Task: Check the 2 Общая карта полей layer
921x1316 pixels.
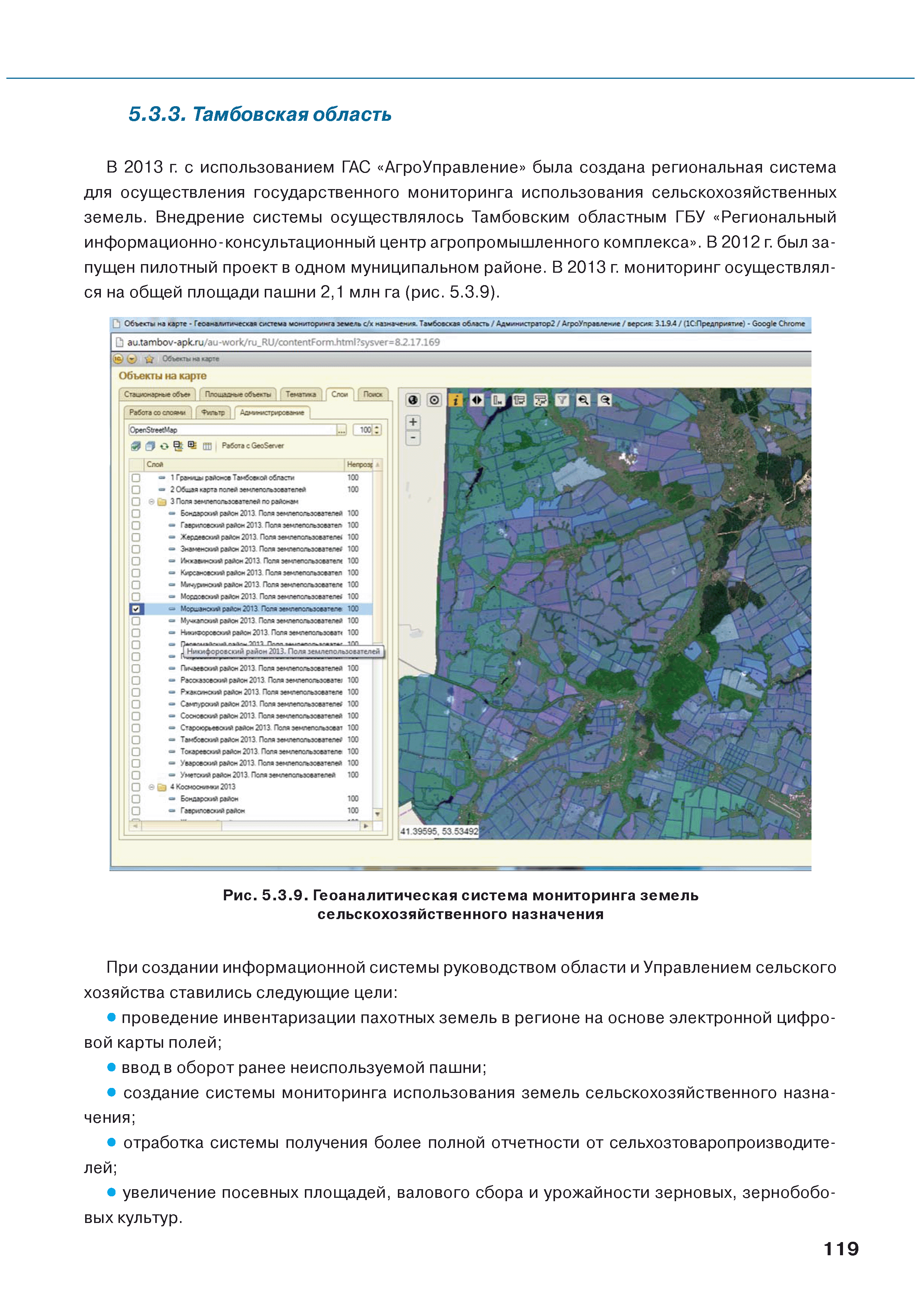Action: (136, 490)
